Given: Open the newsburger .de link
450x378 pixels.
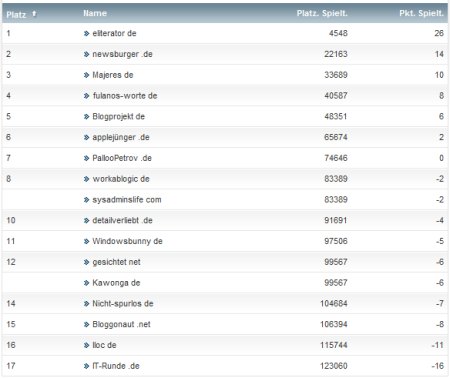Looking at the screenshot, I should (122, 54).
